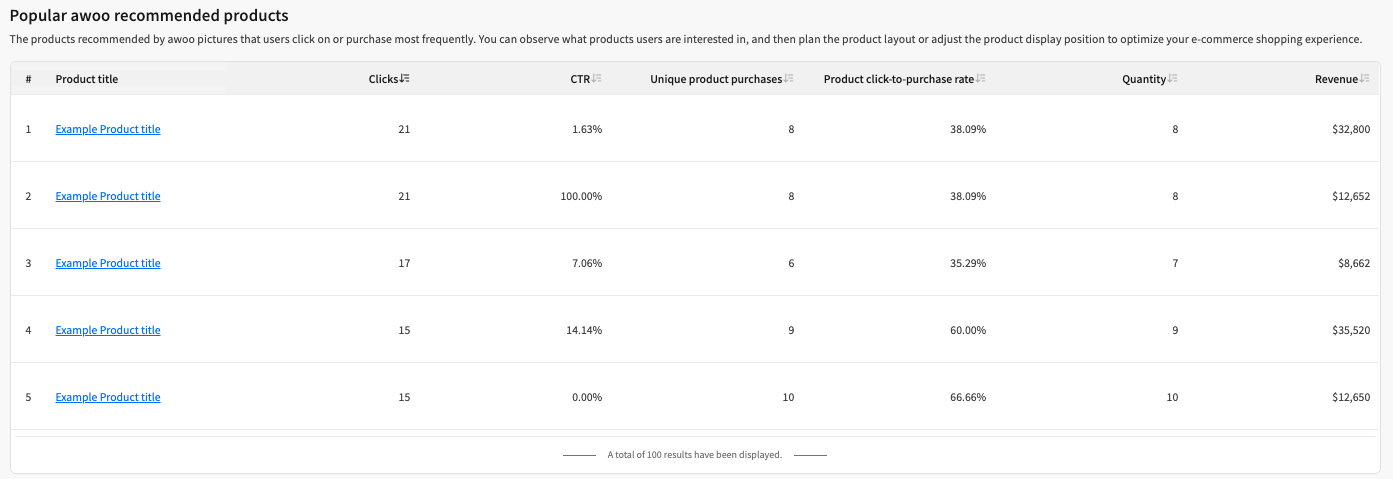Open Example Product title link in row 2
The image size is (1393, 479).
tap(108, 196)
